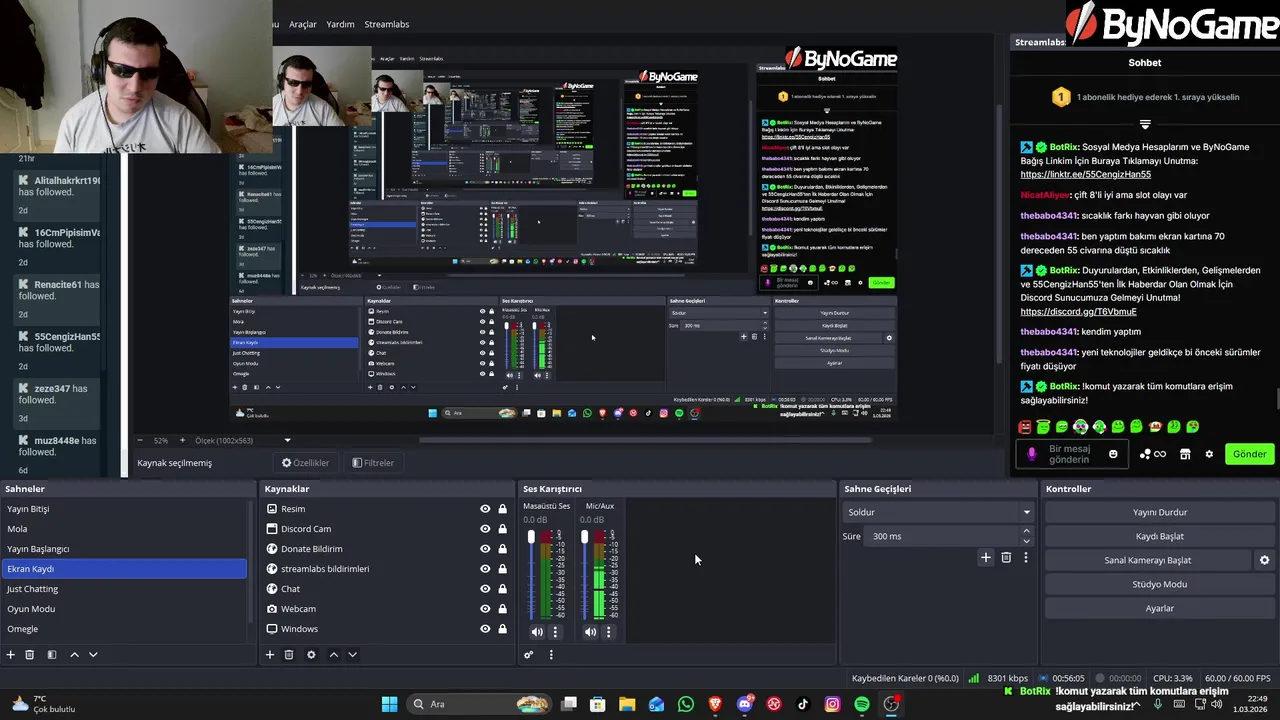Screen dimensions: 1280x720
Task: Send chat message with Gönder button
Action: (x=1249, y=453)
